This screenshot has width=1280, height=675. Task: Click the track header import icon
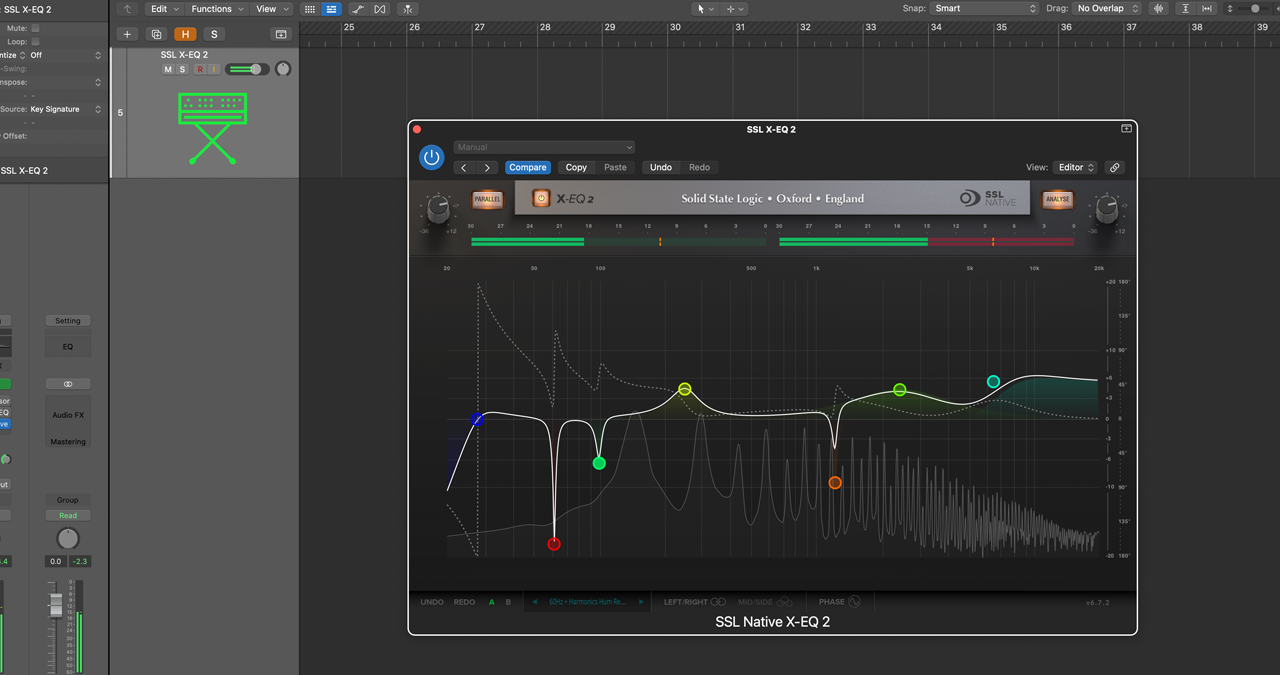point(281,34)
